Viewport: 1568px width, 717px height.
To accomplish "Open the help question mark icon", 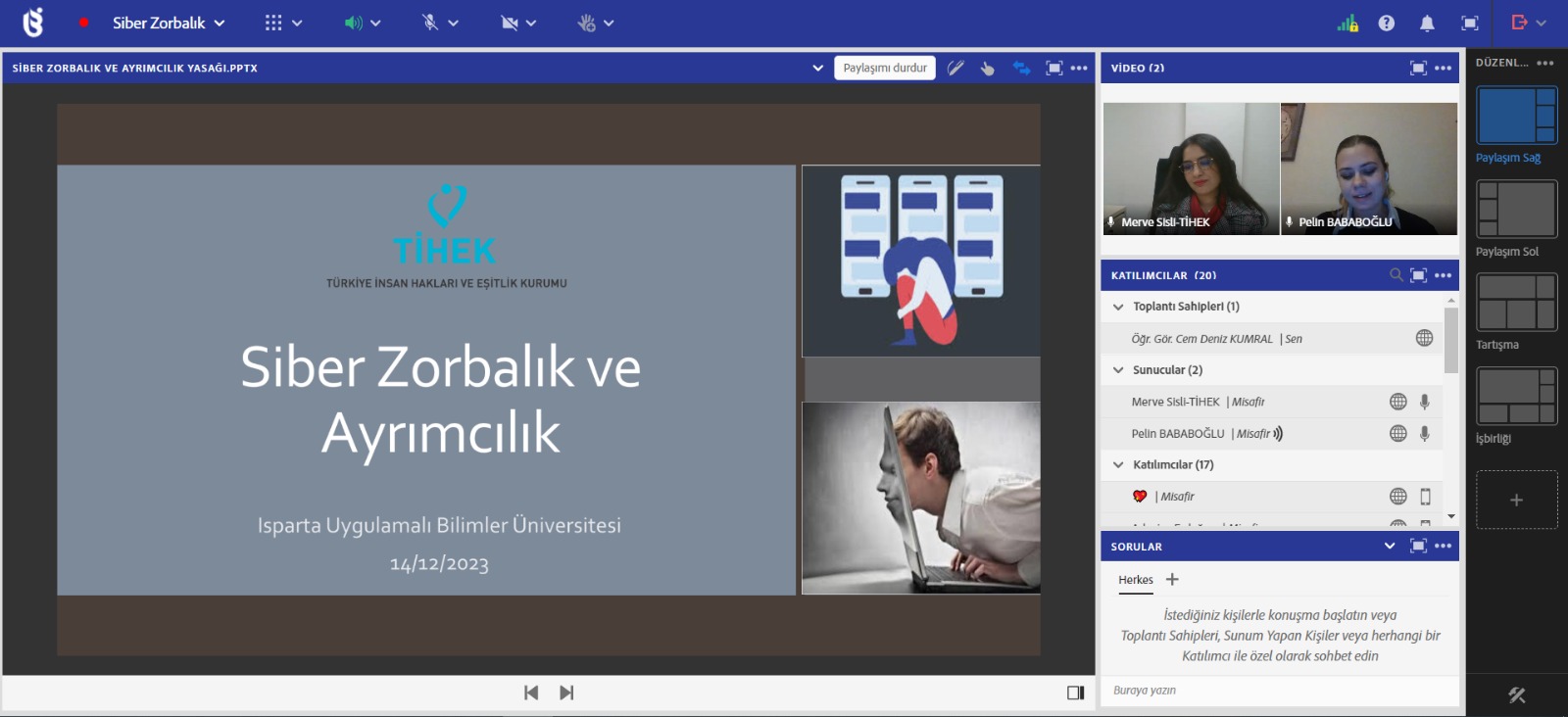I will point(1386,23).
